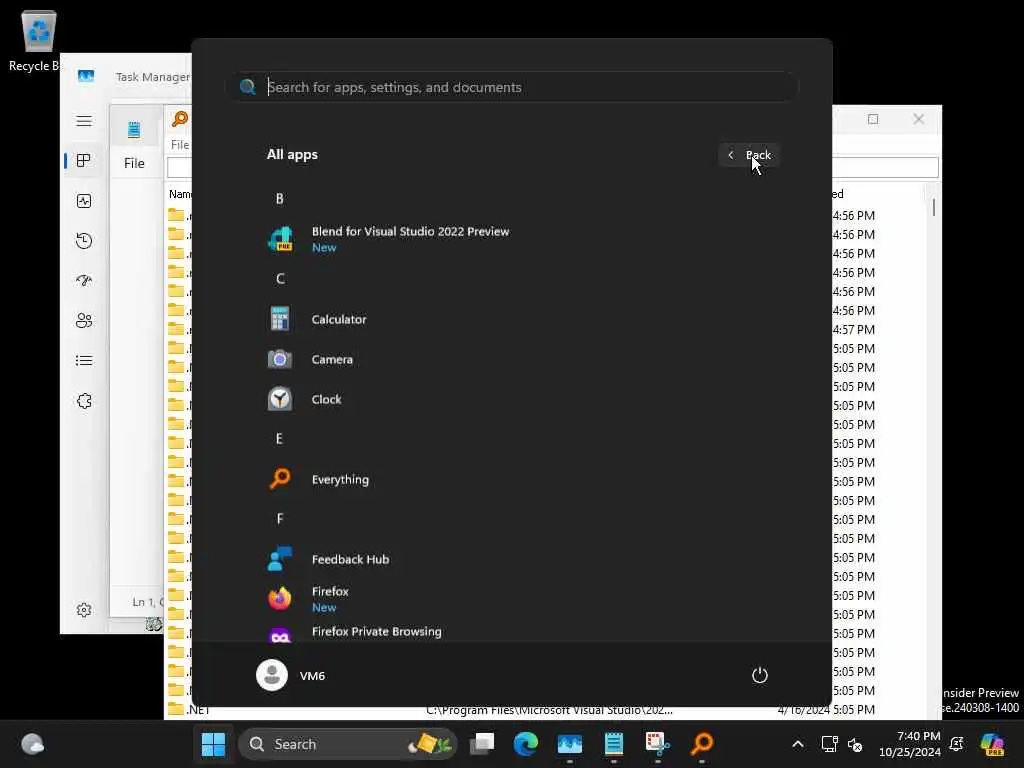Image resolution: width=1024 pixels, height=768 pixels.
Task: Open Task Manager App history page
Action: [84, 241]
